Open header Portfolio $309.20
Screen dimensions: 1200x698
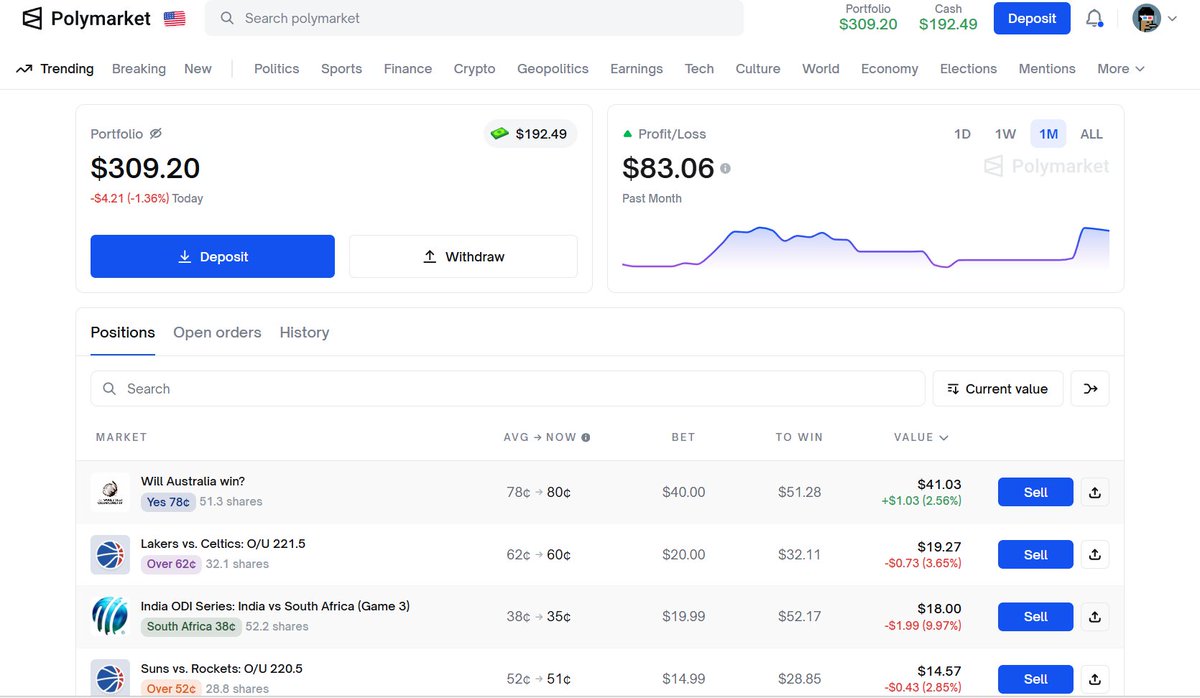click(868, 17)
